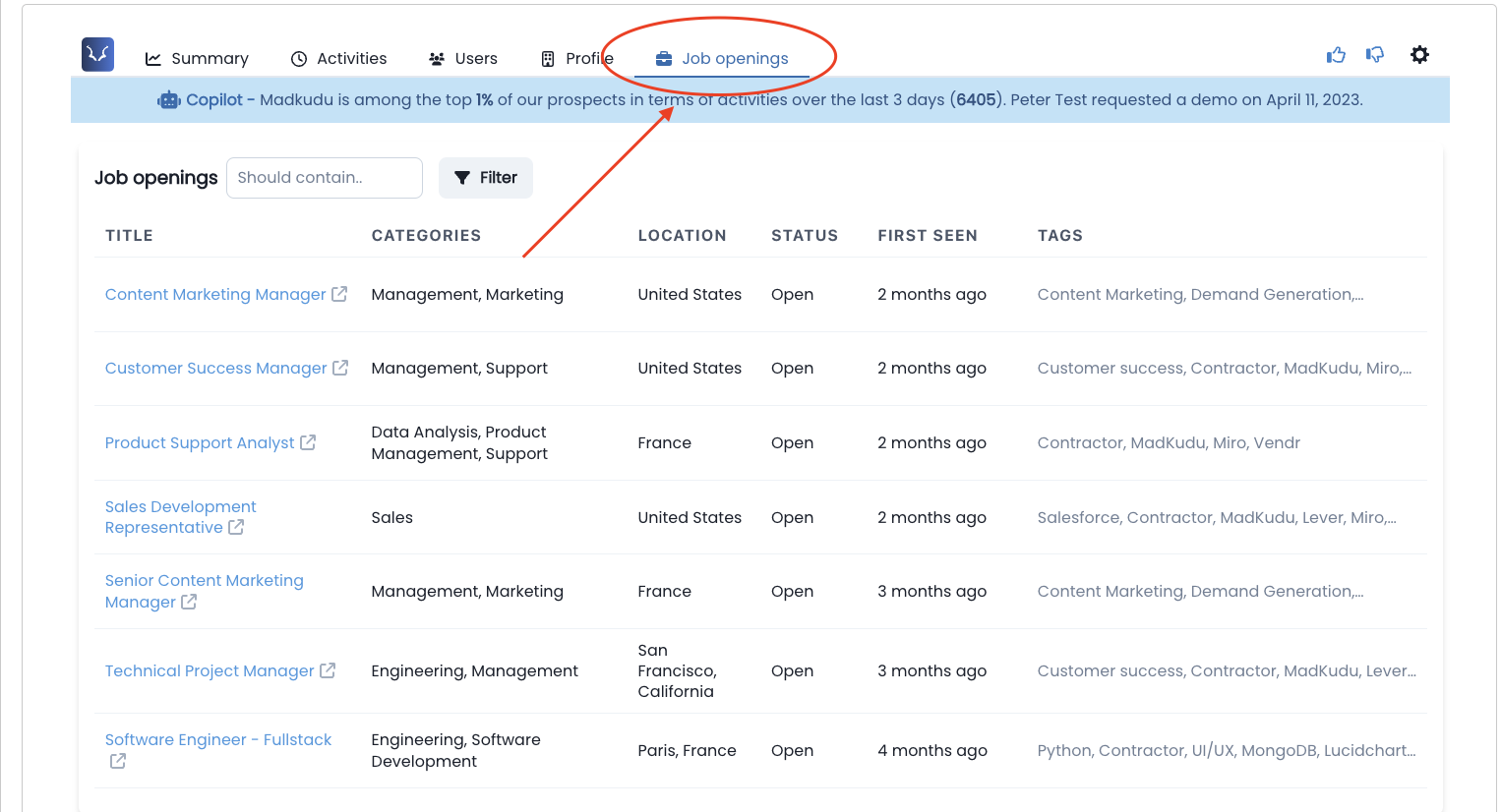
Task: Click the MadKudu logo icon
Action: click(x=97, y=54)
